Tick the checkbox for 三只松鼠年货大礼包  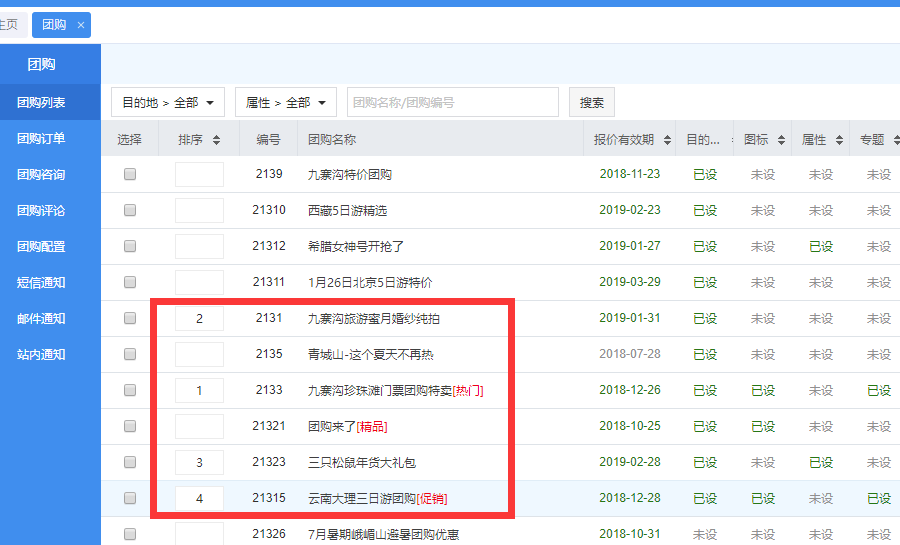point(130,462)
